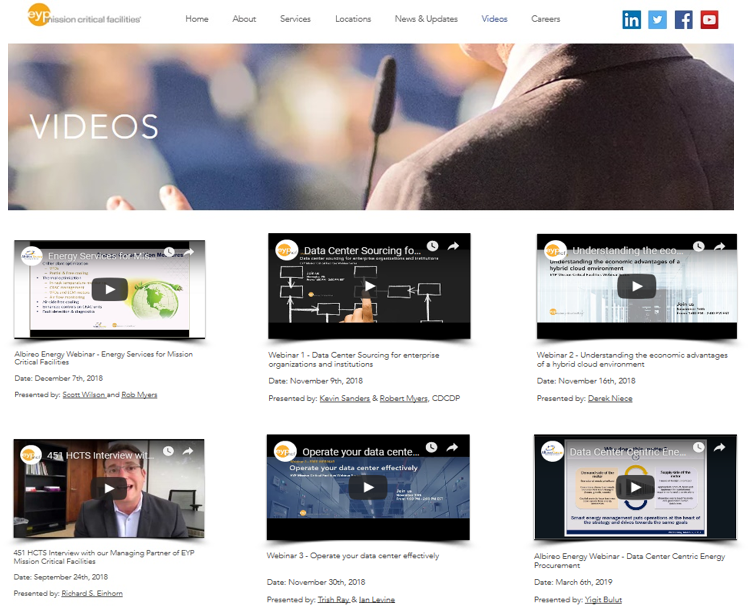756x616 pixels.
Task: Click Watch Later clock on Data Center Sourcing video
Action: point(432,246)
